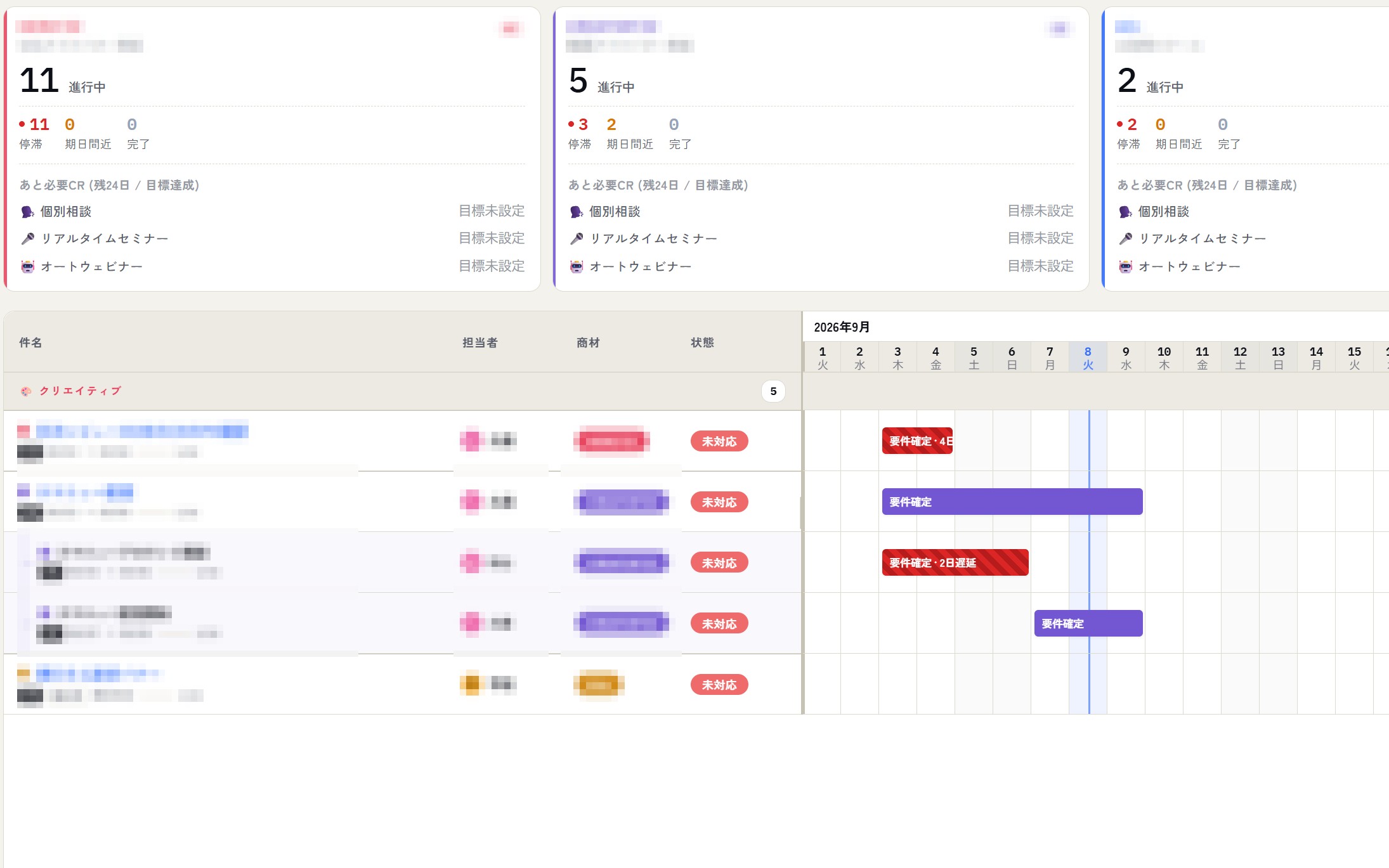
Task: Select the short purple 要件確定 bar starting on day 7
Action: 1088,623
